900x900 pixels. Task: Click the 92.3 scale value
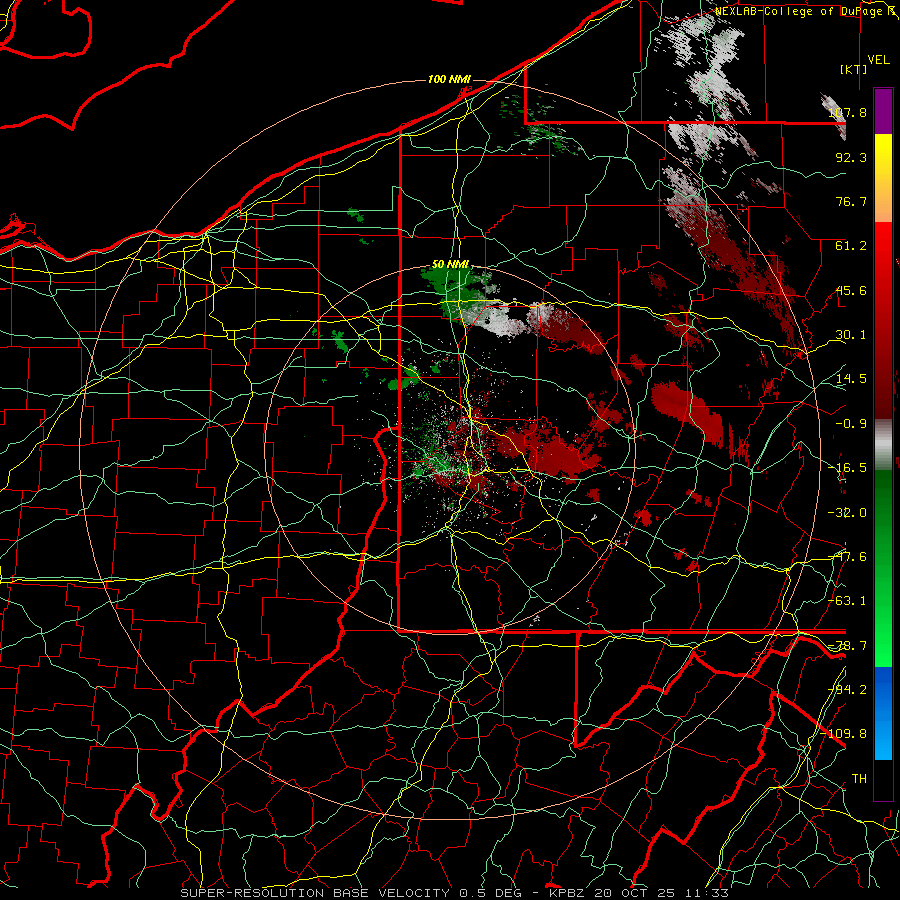pos(851,157)
